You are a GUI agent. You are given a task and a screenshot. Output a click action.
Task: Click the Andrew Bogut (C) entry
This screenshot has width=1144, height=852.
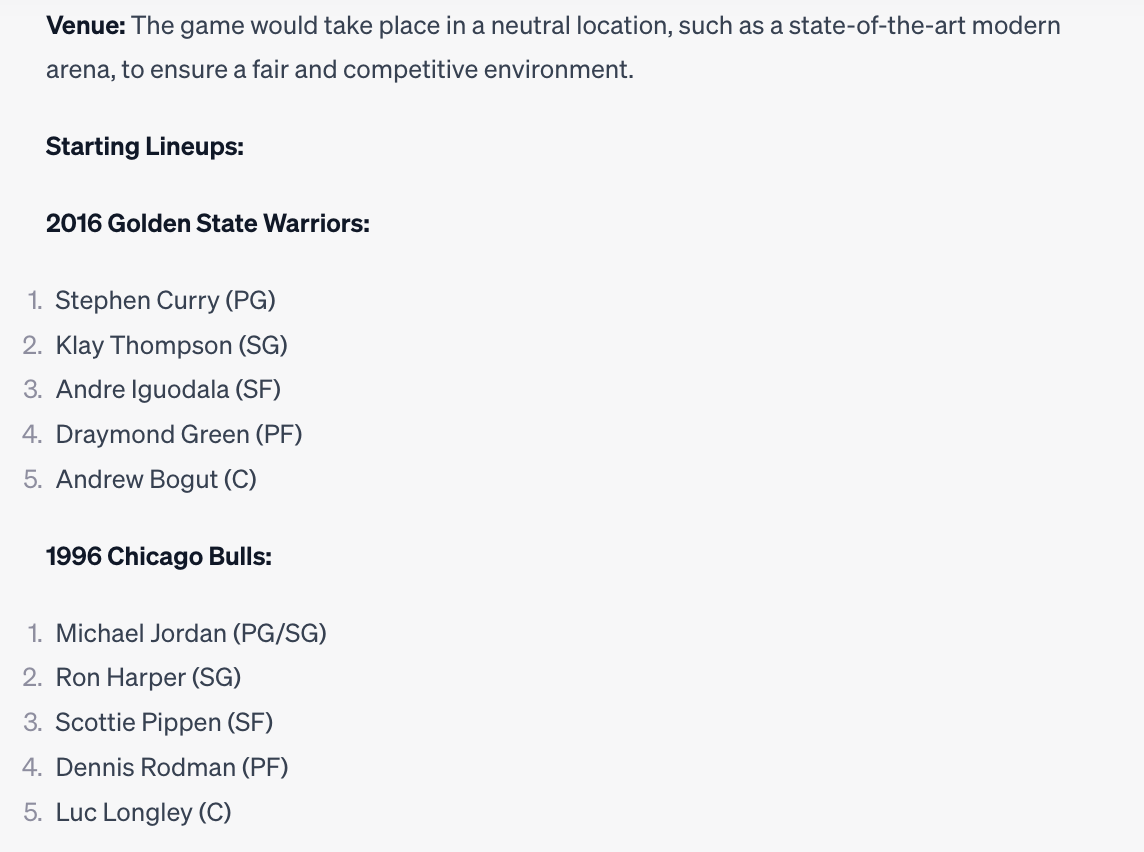(156, 479)
